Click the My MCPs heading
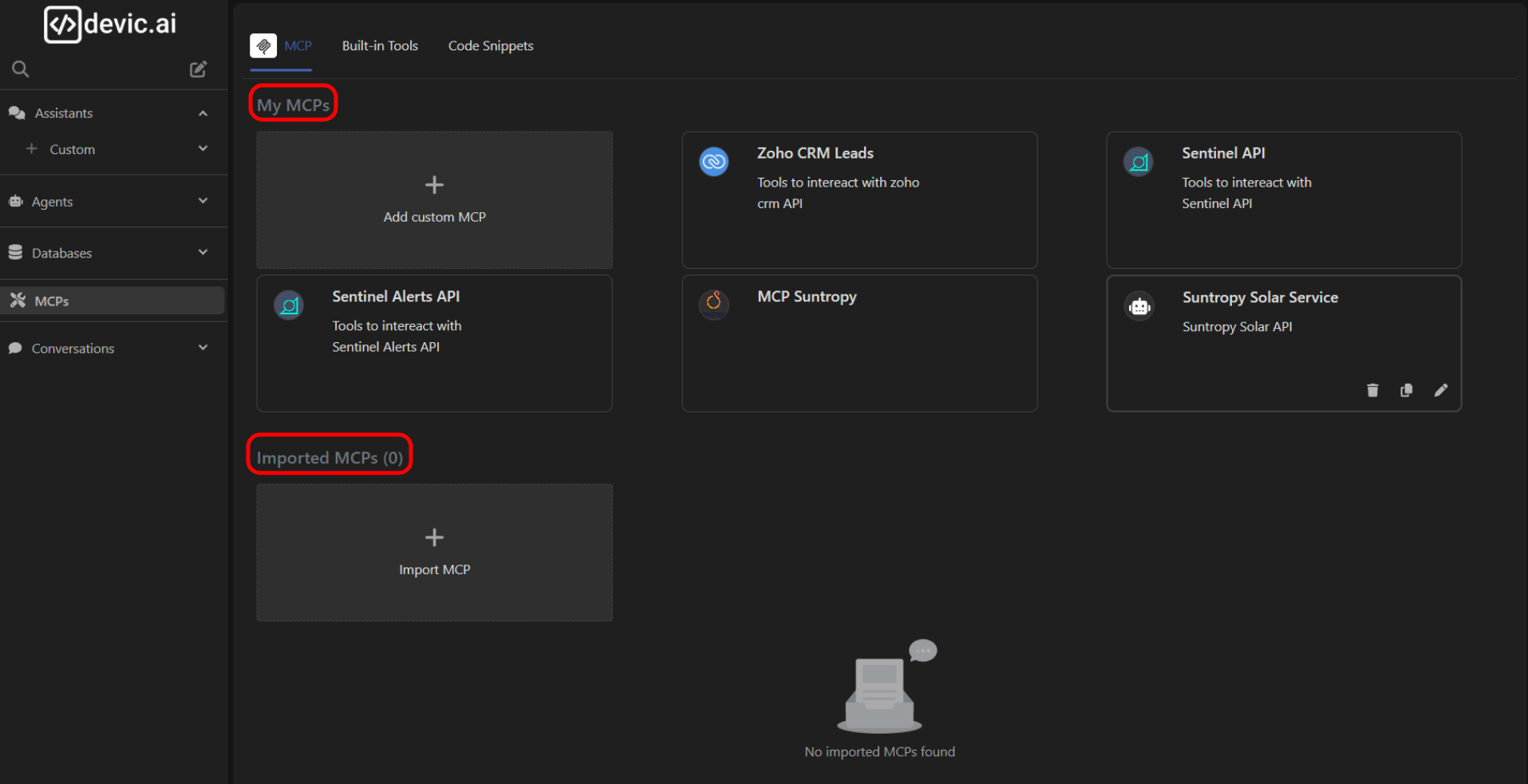This screenshot has height=784, width=1528. (x=293, y=104)
